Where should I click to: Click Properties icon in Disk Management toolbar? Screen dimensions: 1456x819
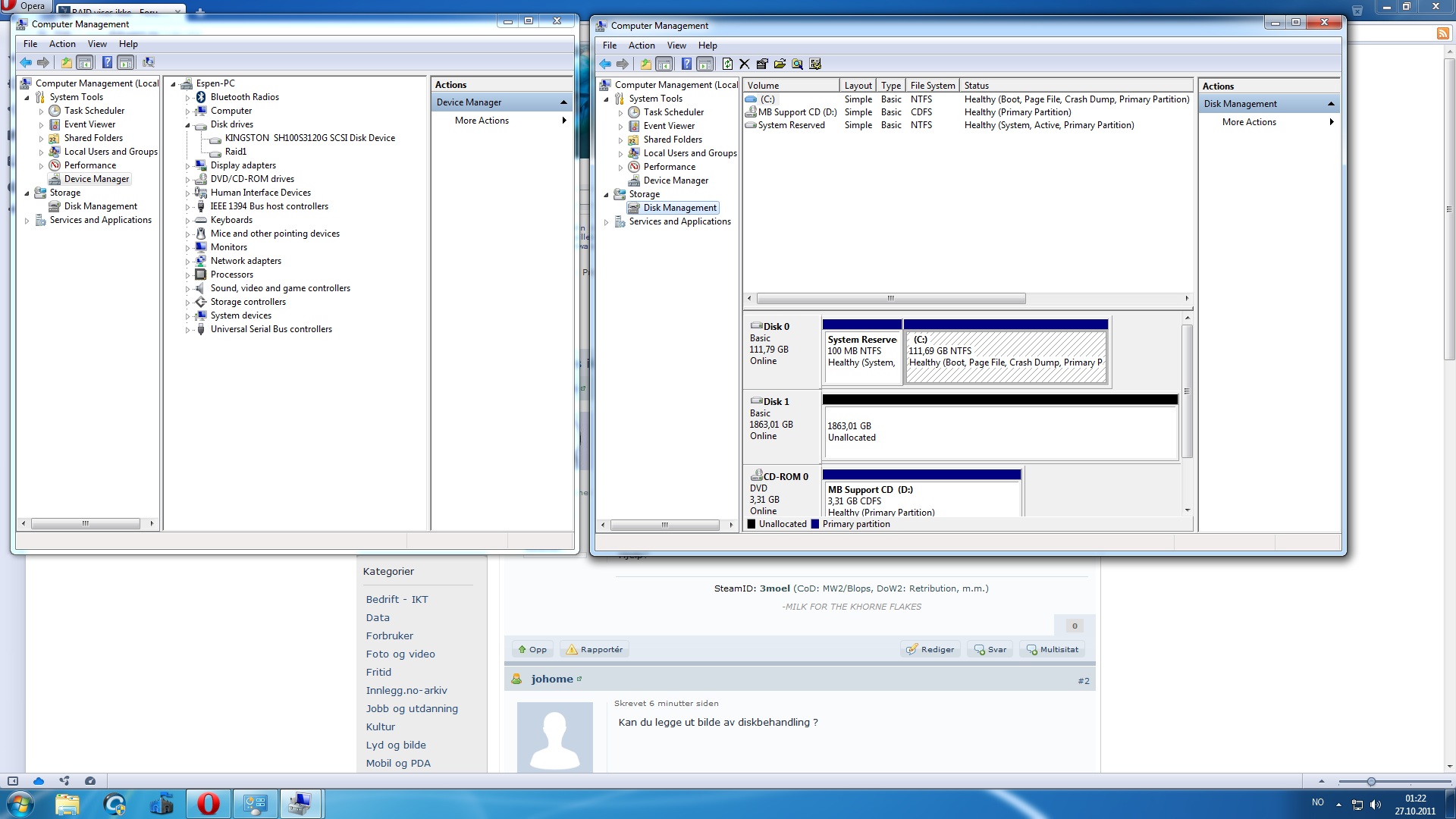762,64
